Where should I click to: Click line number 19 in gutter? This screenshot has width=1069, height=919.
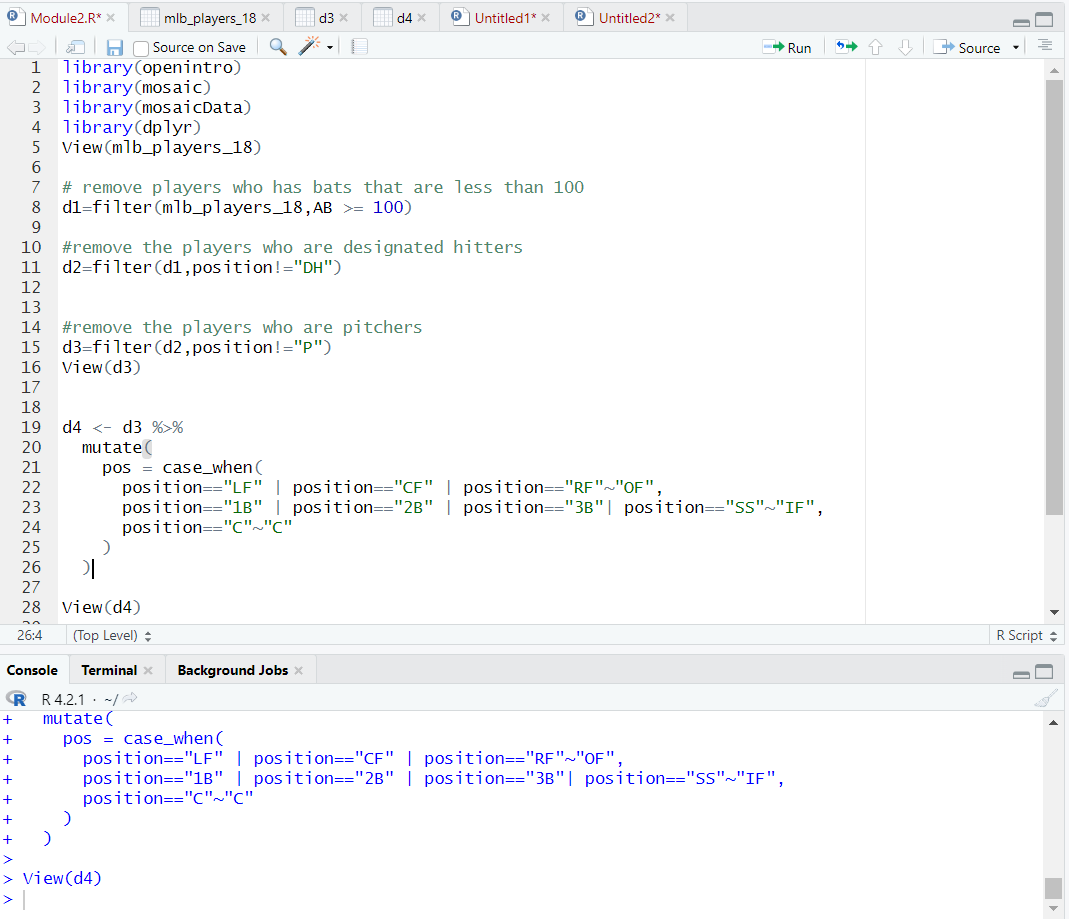[x=31, y=427]
